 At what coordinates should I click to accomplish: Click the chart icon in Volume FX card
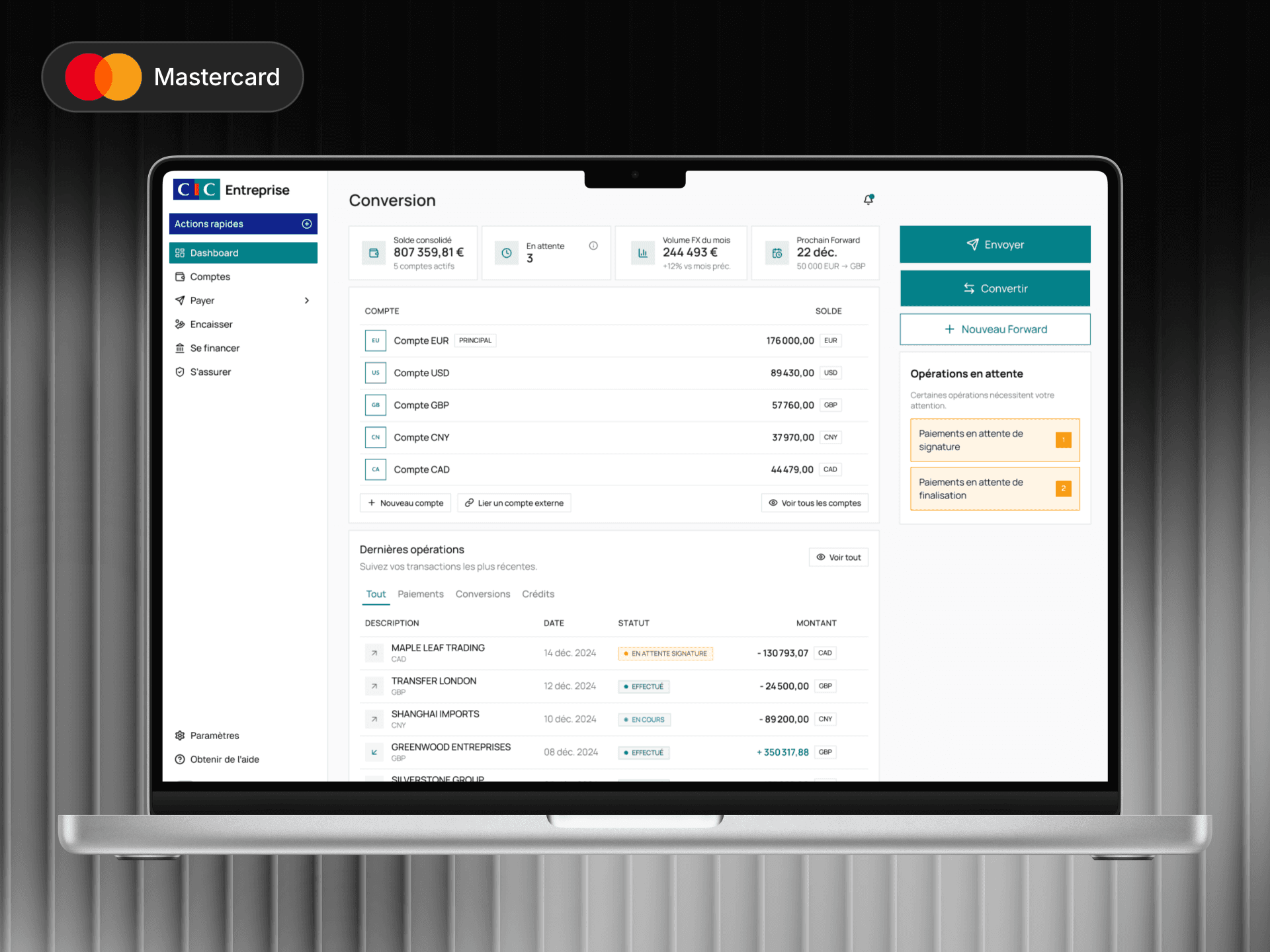[642, 253]
